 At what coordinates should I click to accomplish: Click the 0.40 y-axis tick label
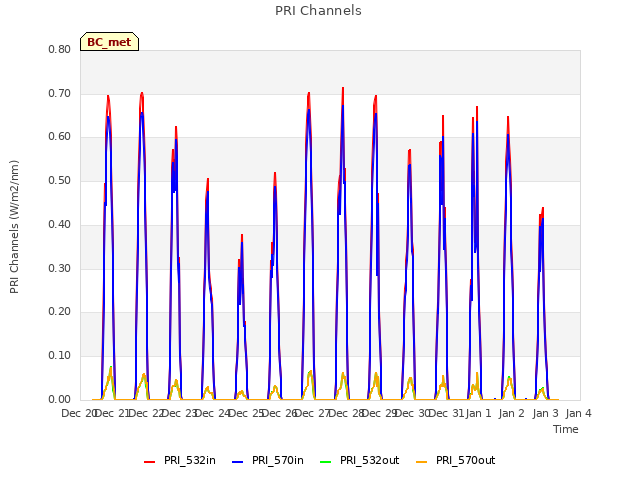(60, 224)
